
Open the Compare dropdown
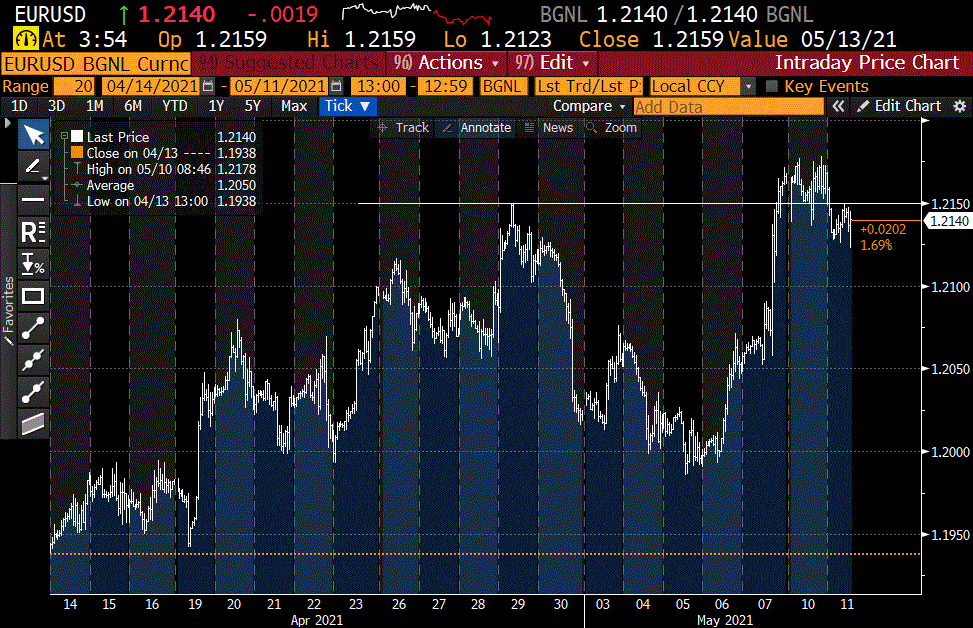tap(589, 106)
